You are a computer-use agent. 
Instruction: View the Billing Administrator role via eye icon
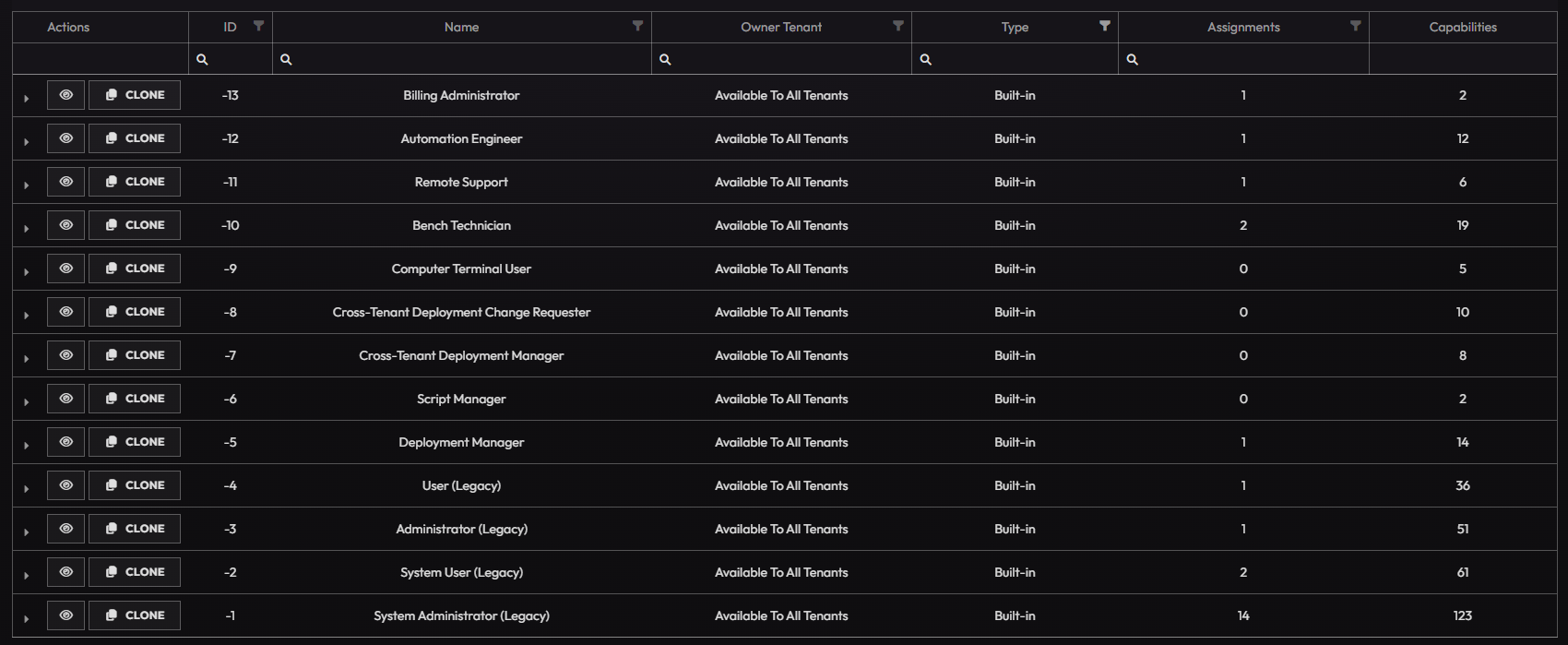tap(66, 95)
